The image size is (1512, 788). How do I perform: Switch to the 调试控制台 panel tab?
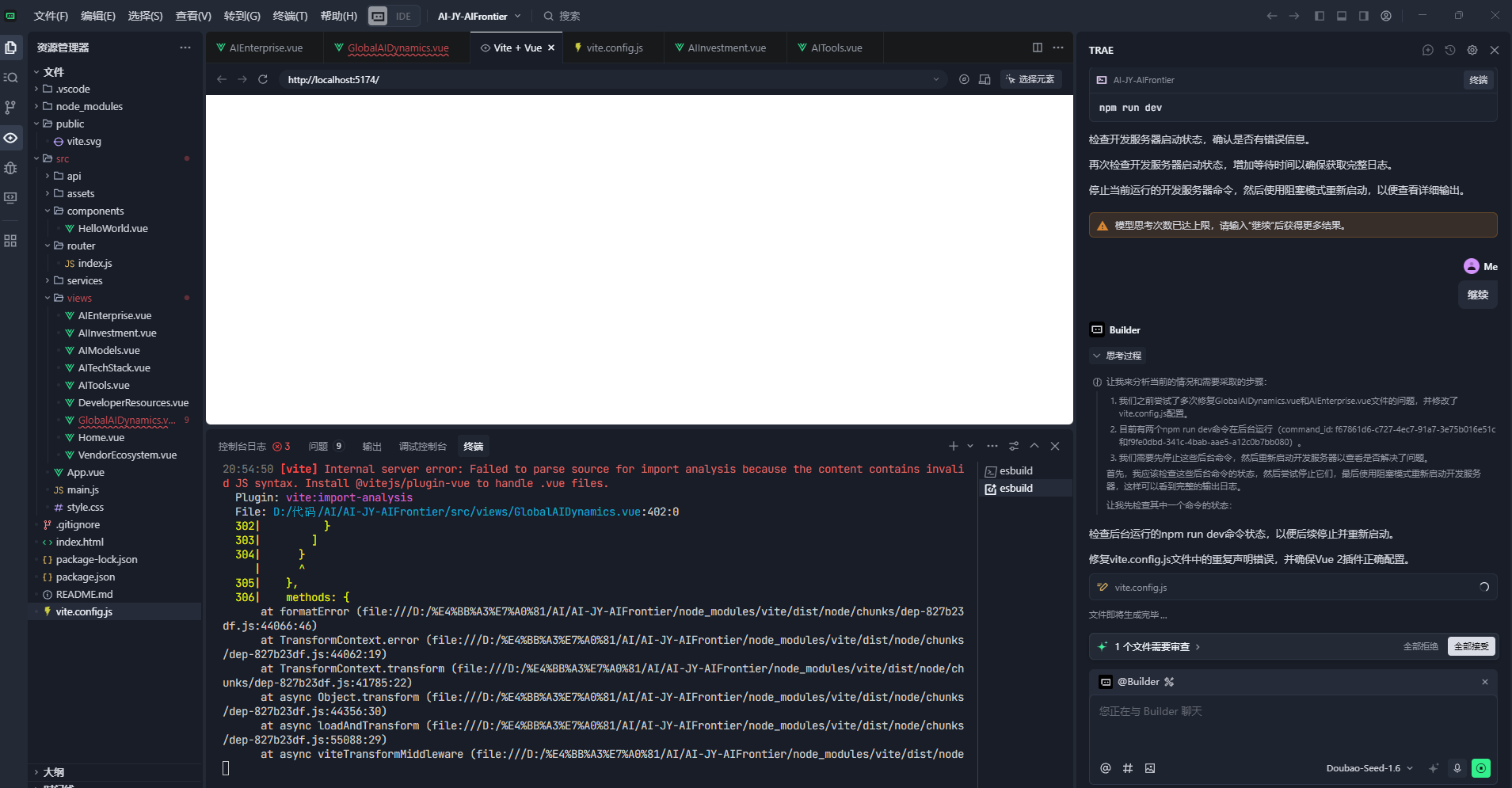pyautogui.click(x=423, y=446)
